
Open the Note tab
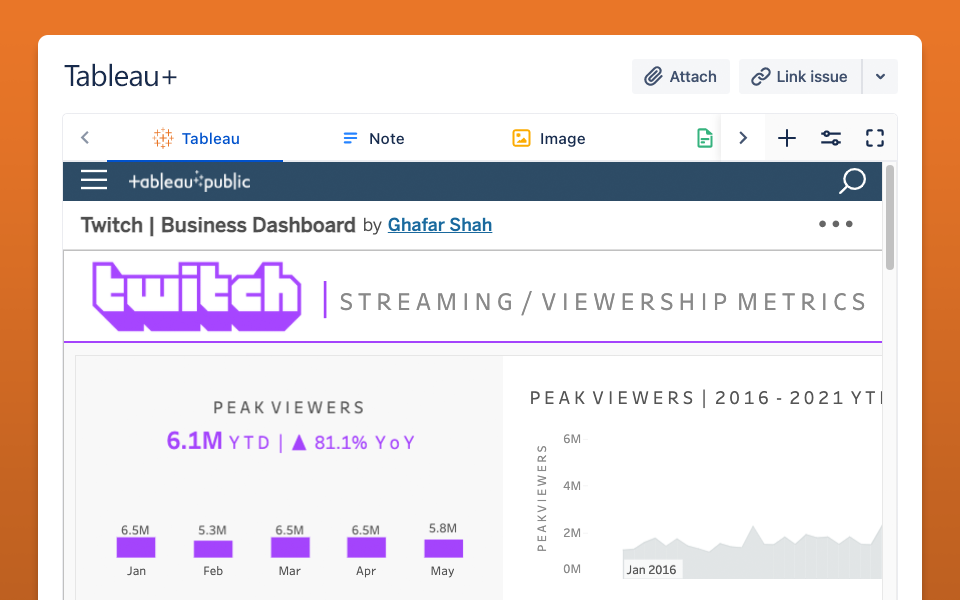click(x=373, y=138)
